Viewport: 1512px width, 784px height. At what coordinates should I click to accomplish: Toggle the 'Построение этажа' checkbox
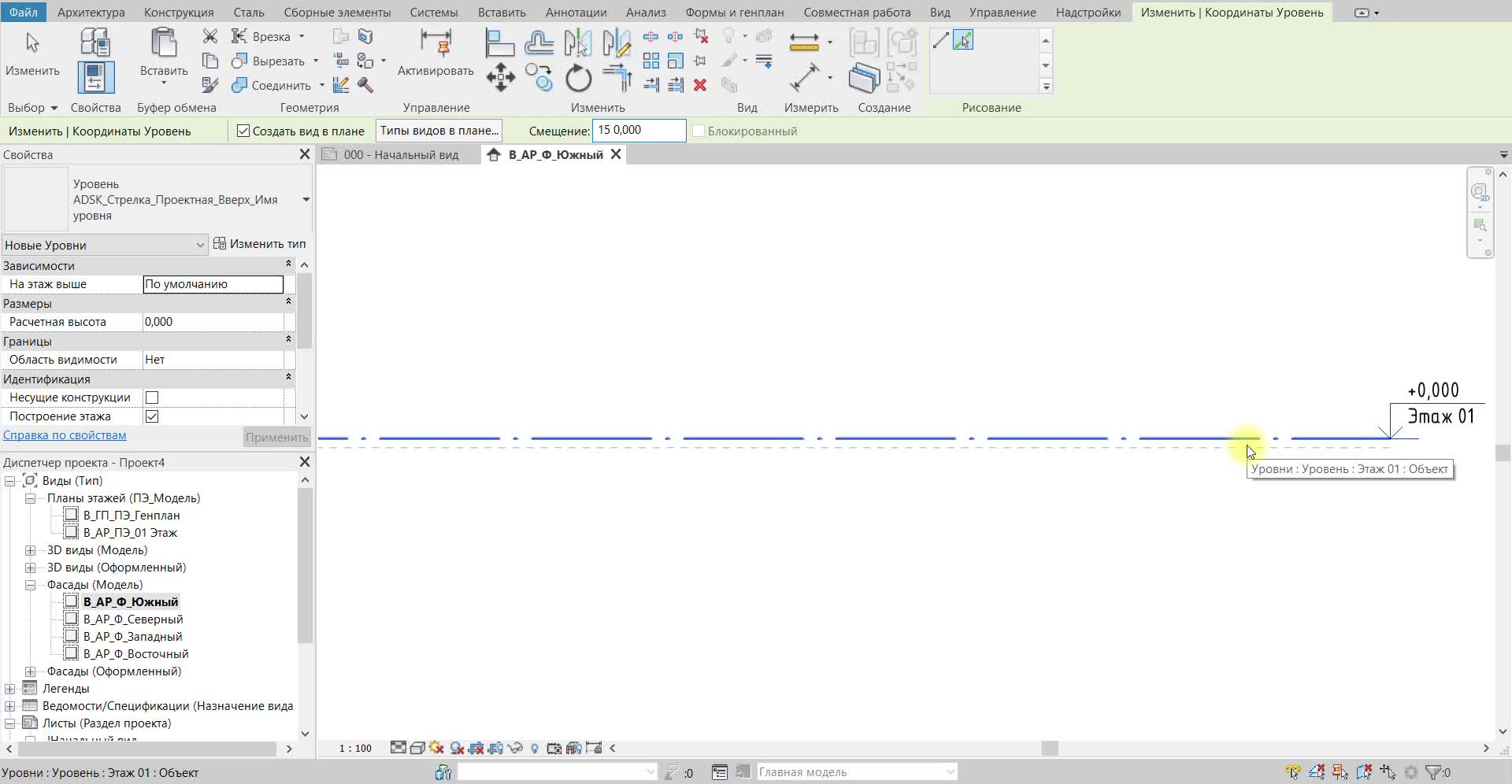click(152, 416)
